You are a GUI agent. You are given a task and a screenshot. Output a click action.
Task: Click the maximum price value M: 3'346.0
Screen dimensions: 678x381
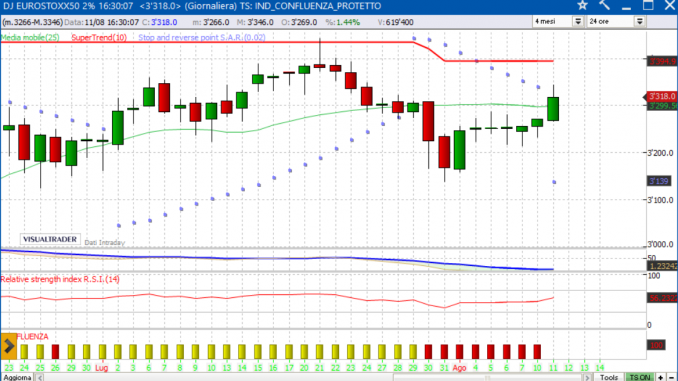click(x=255, y=22)
